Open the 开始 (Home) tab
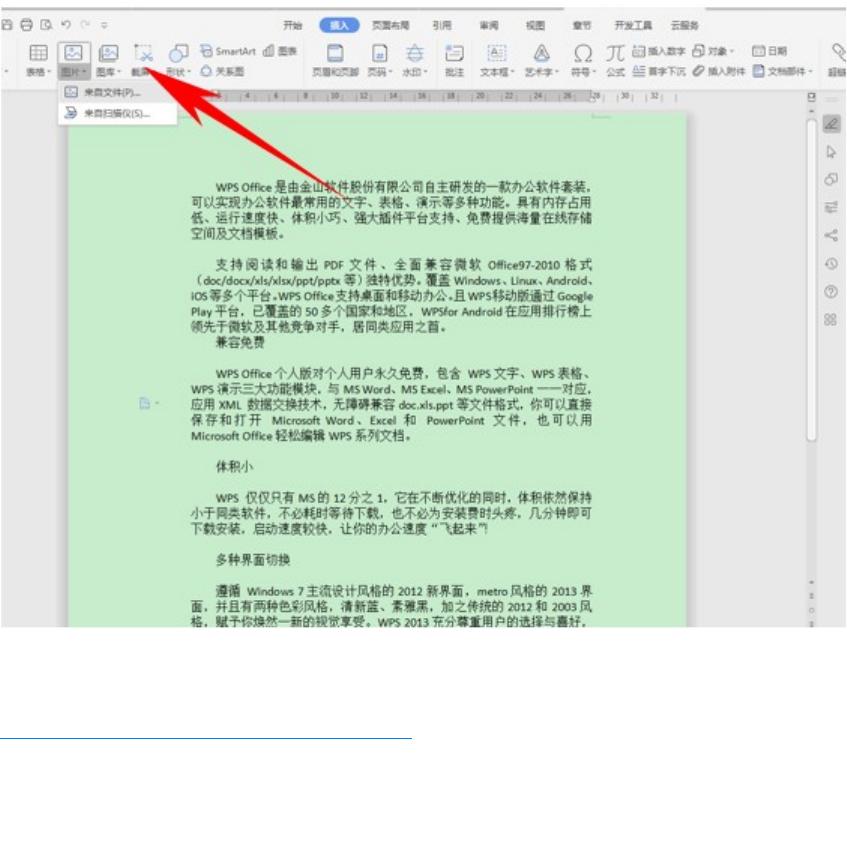 pyautogui.click(x=292, y=25)
